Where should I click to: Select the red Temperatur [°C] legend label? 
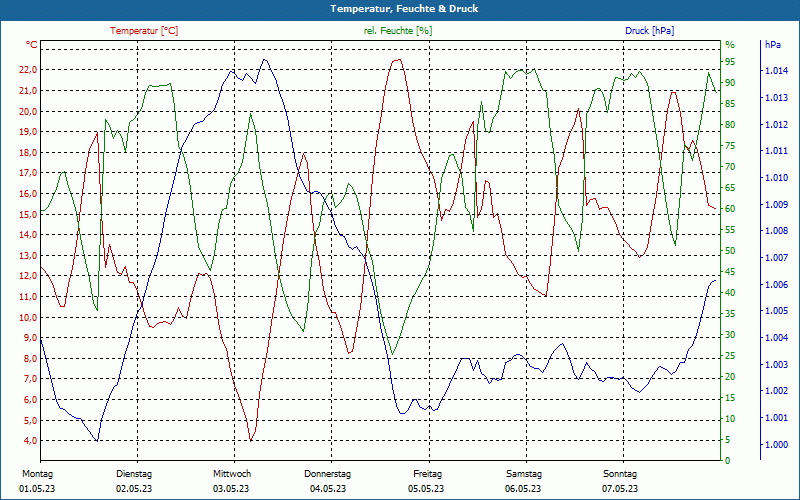click(x=144, y=31)
